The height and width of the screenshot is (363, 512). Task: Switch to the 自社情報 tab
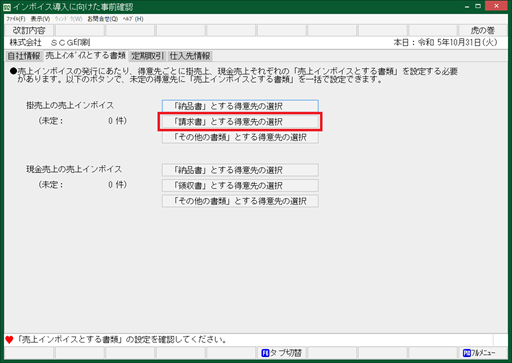24,56
